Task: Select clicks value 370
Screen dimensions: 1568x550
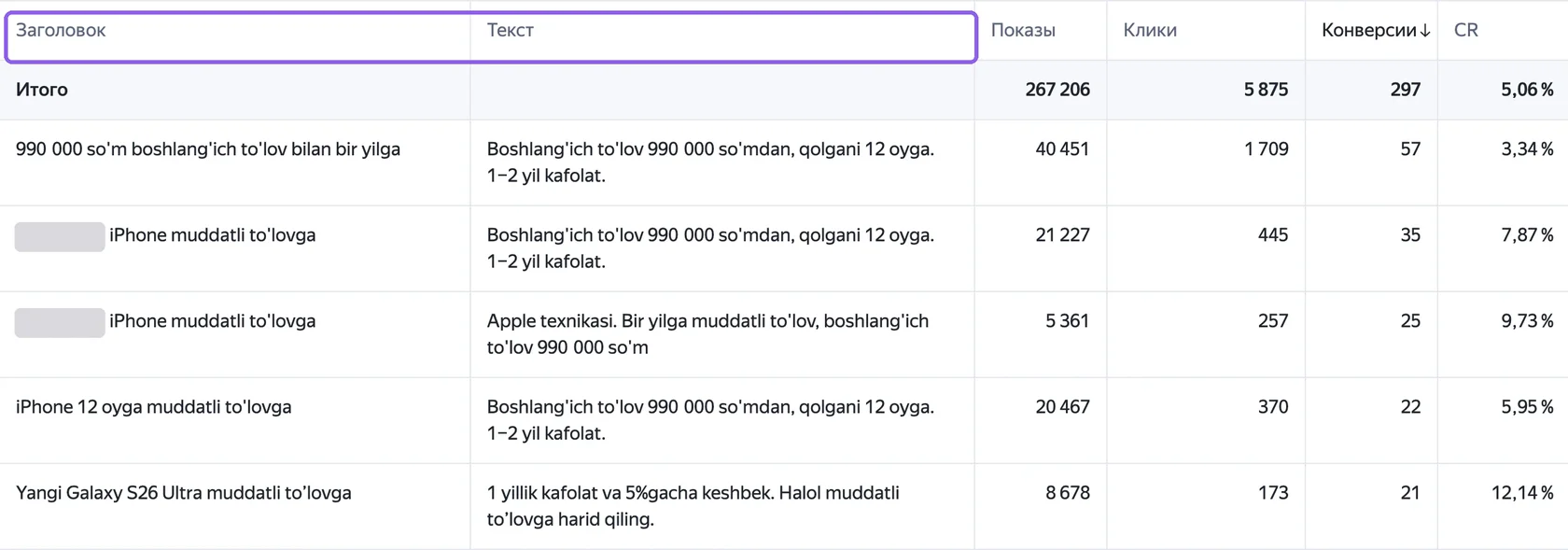Action: [x=1273, y=407]
